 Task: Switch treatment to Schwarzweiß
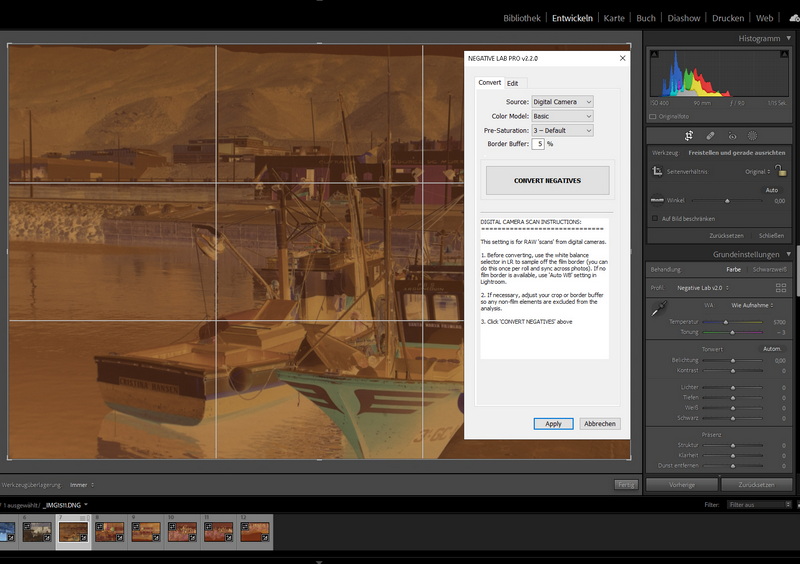tap(769, 269)
